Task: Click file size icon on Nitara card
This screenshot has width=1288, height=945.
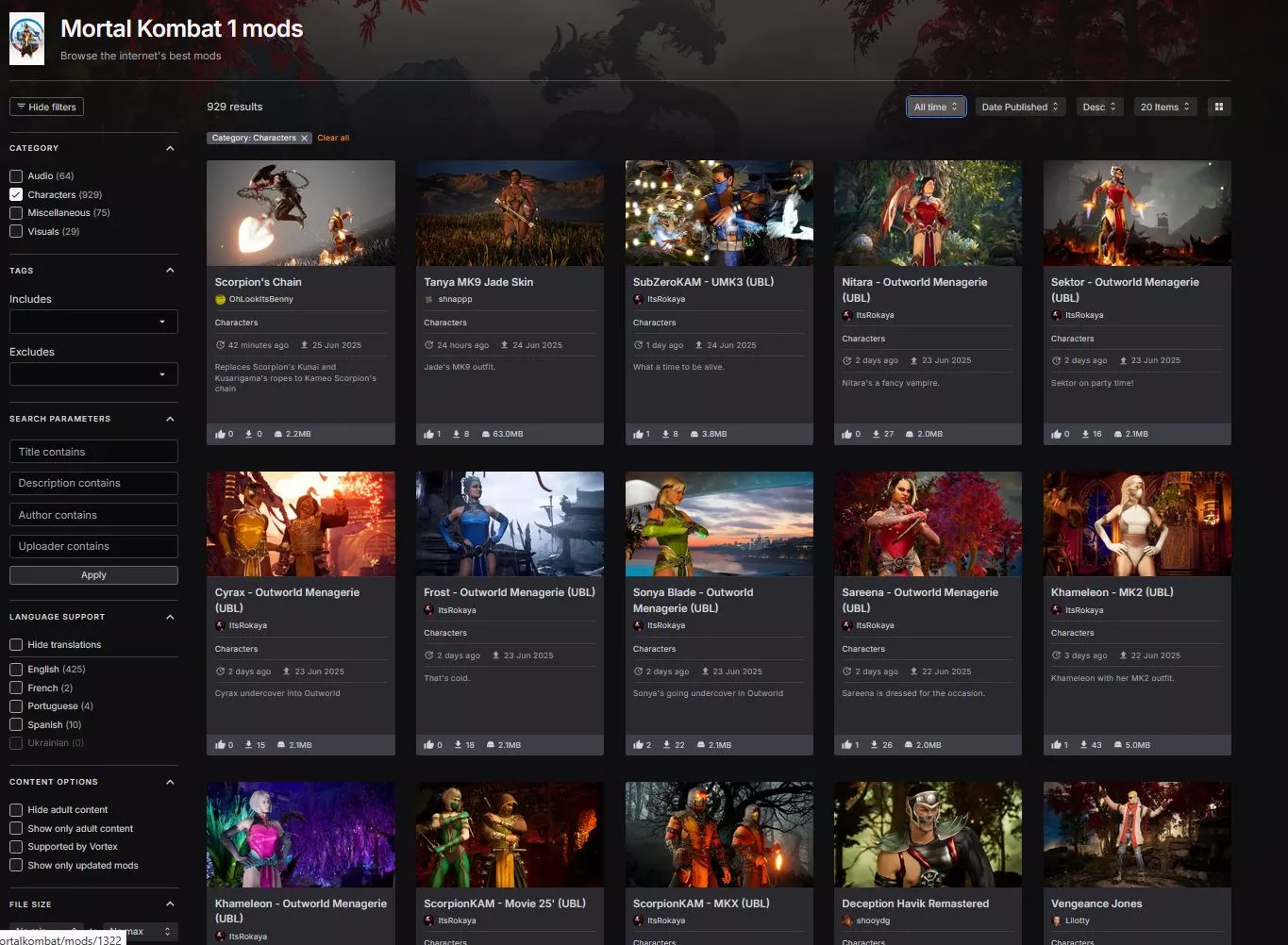Action: tap(910, 435)
